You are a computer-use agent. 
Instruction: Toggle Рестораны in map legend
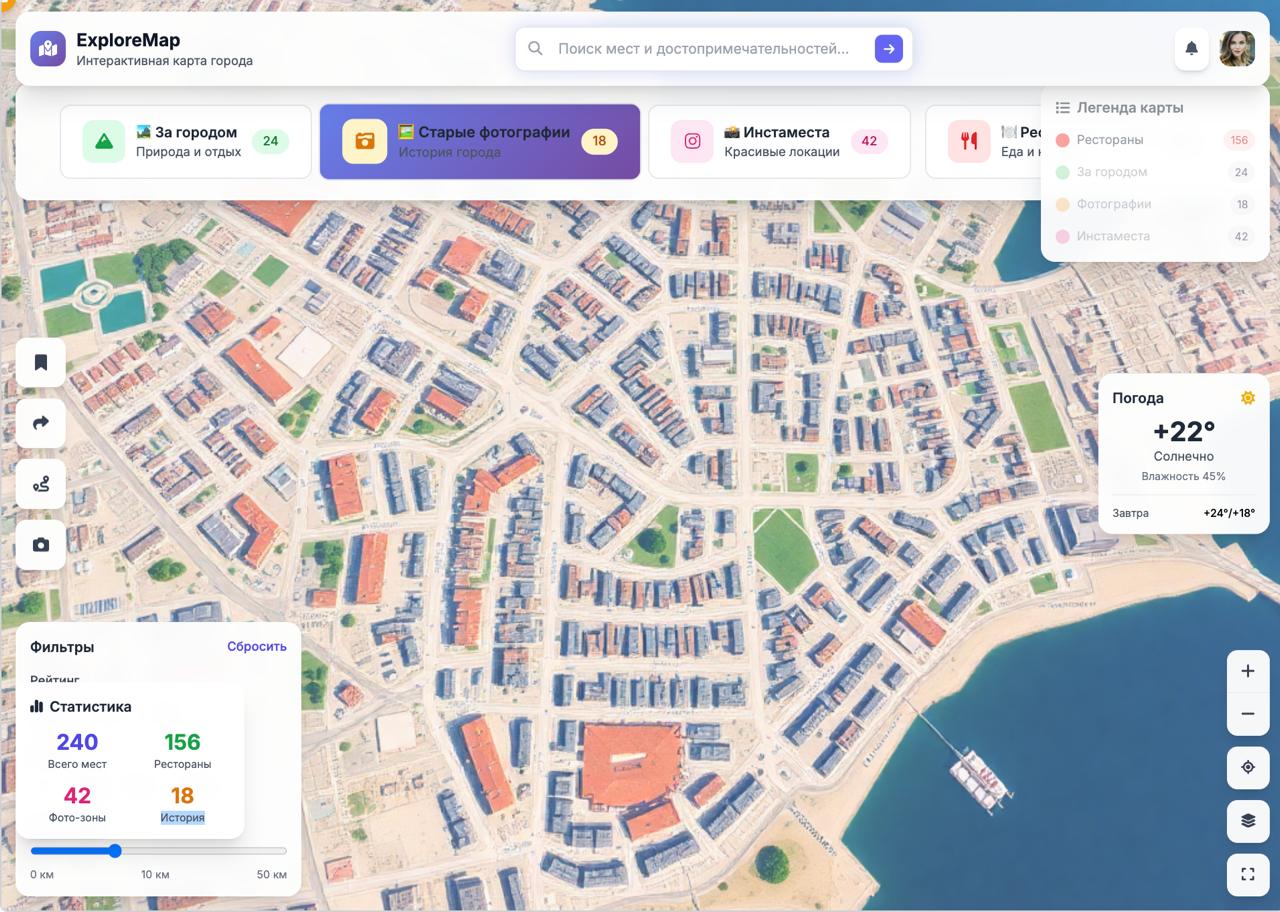pos(1110,140)
